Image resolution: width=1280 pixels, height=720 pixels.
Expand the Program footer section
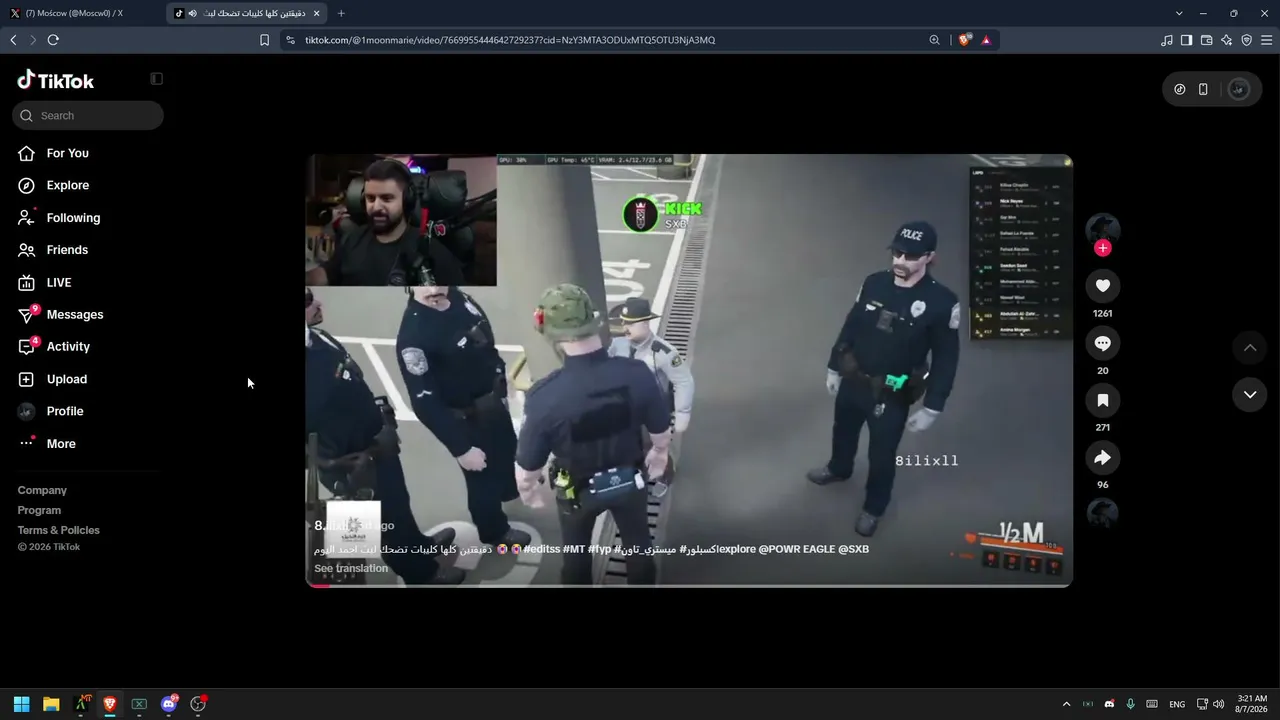39,510
